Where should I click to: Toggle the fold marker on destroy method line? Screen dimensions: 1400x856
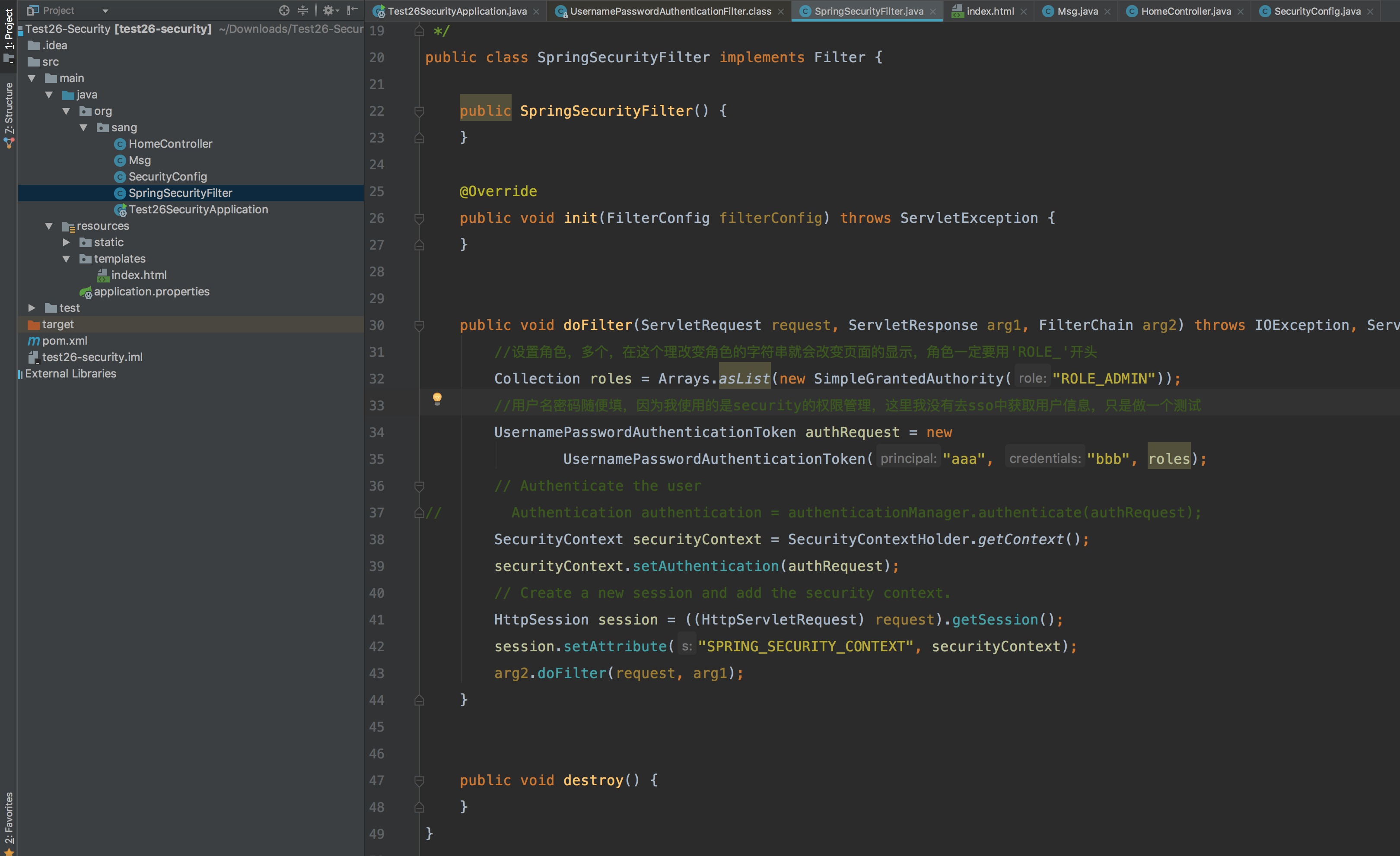point(419,780)
